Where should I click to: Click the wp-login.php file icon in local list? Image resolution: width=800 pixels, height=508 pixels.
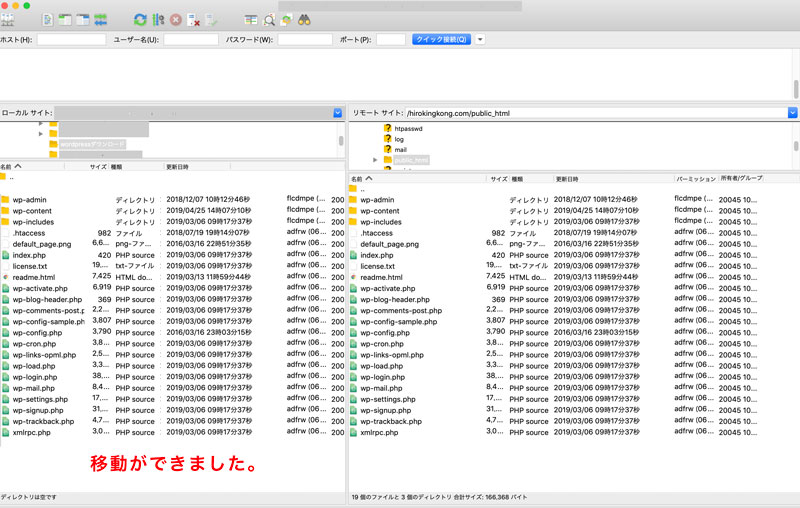pos(5,377)
